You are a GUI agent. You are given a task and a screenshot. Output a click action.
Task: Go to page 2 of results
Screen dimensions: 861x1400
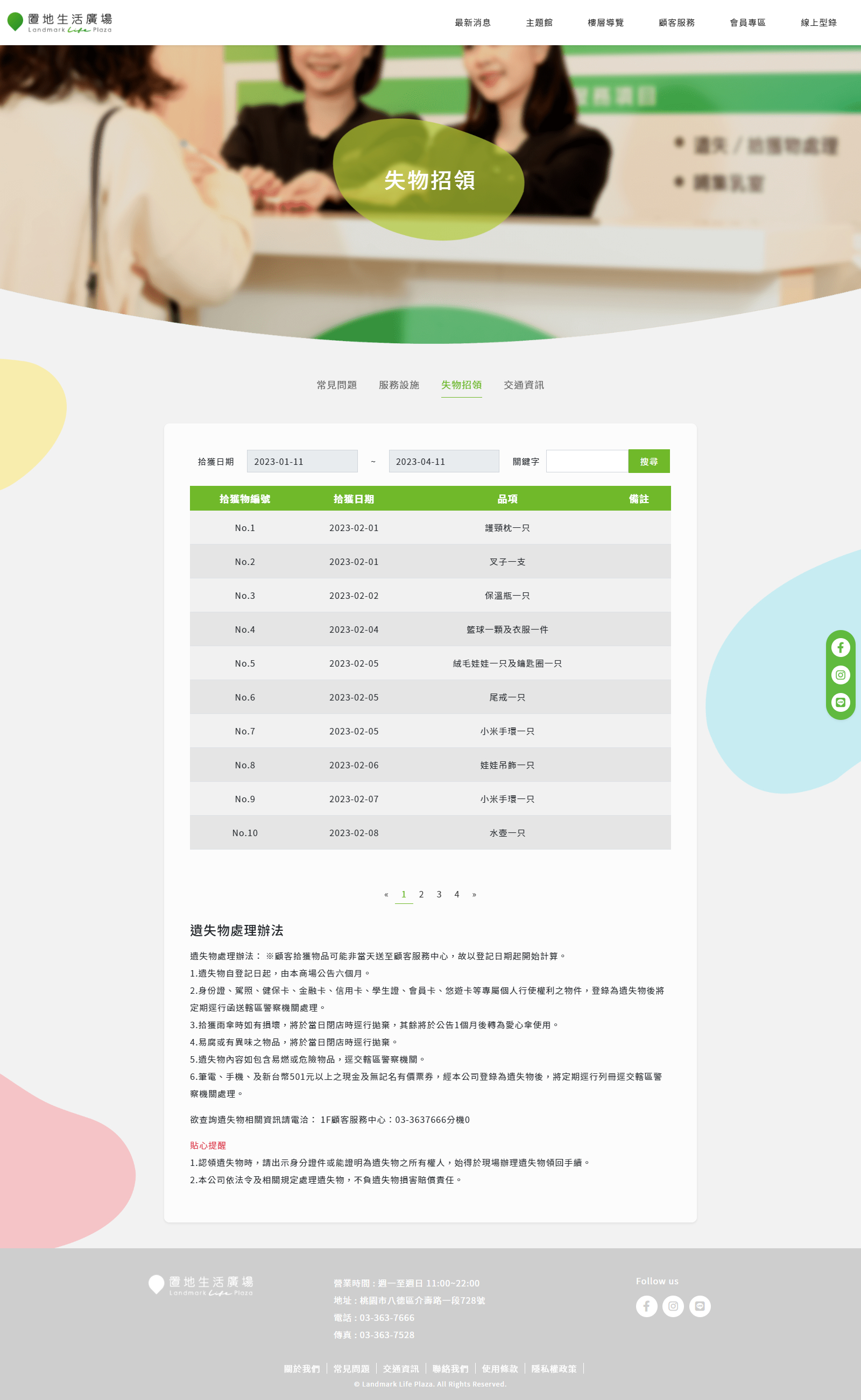click(421, 894)
